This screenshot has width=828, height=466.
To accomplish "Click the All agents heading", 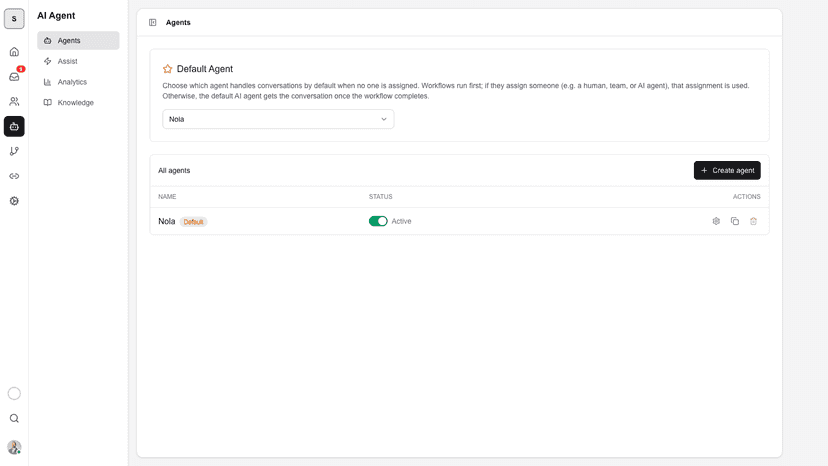I will 174,171.
